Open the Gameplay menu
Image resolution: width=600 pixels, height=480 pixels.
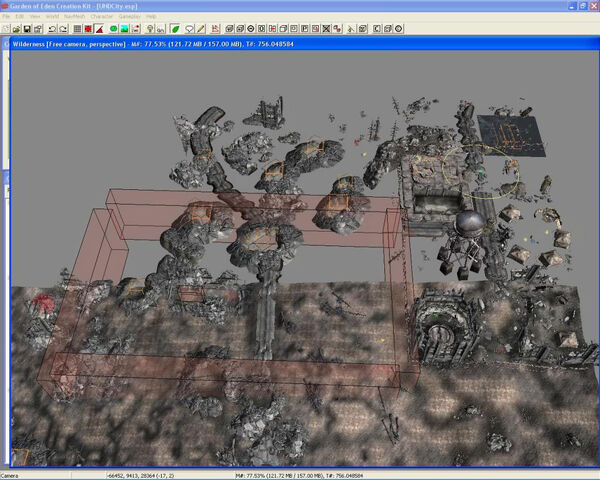pos(130,16)
